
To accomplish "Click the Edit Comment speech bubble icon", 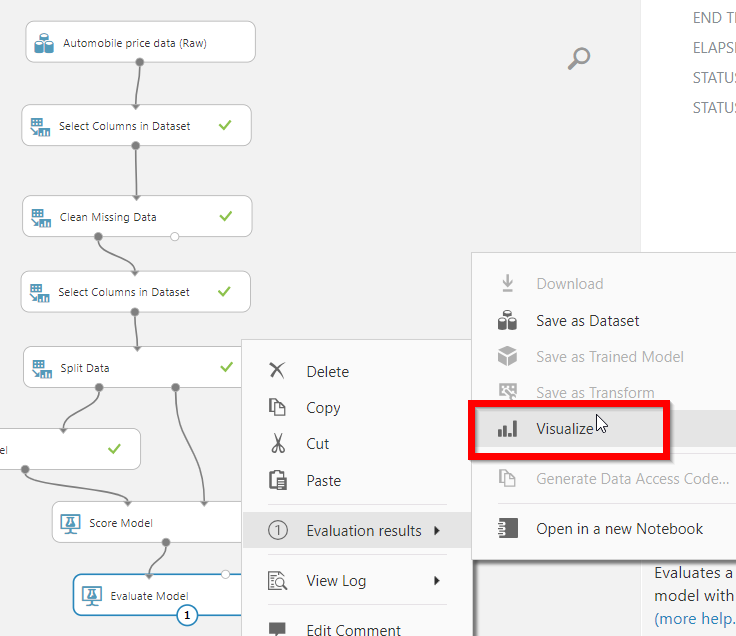I will pos(277,628).
